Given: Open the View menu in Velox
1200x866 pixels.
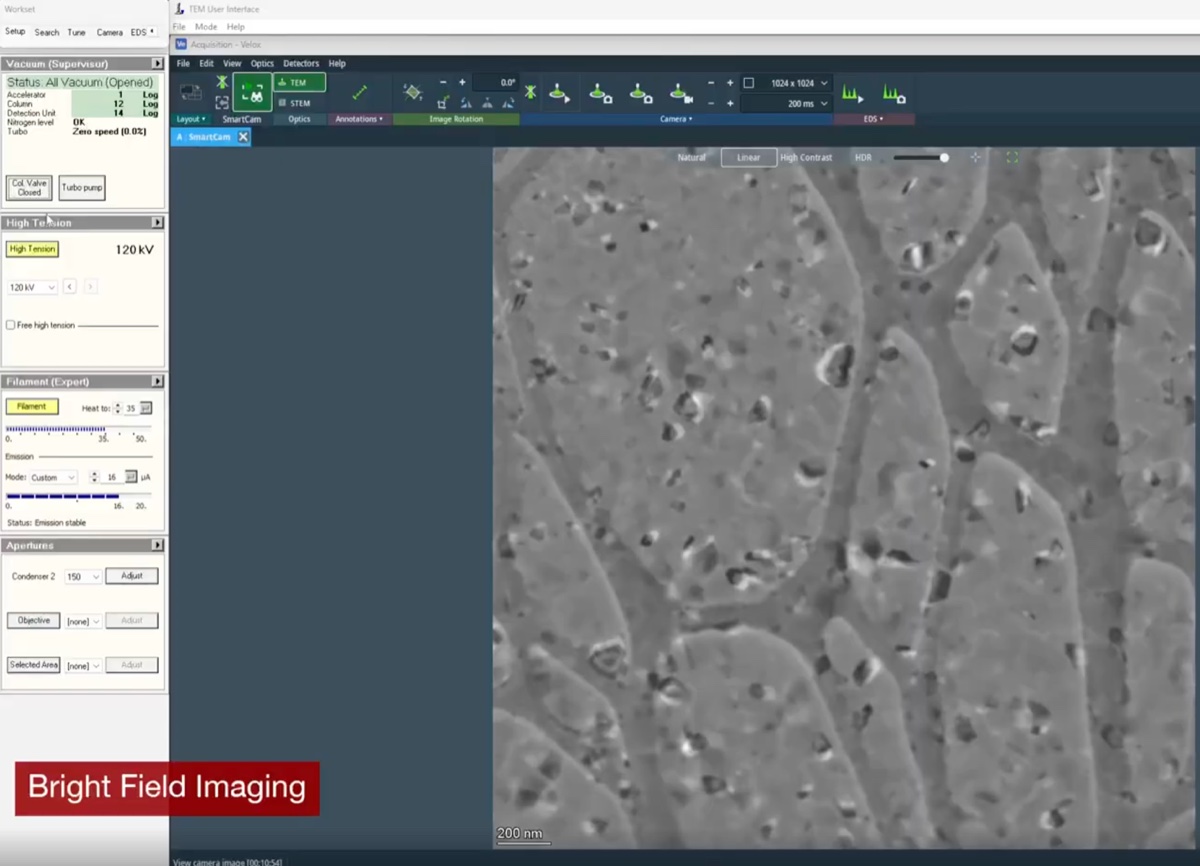Looking at the screenshot, I should click(x=232, y=63).
